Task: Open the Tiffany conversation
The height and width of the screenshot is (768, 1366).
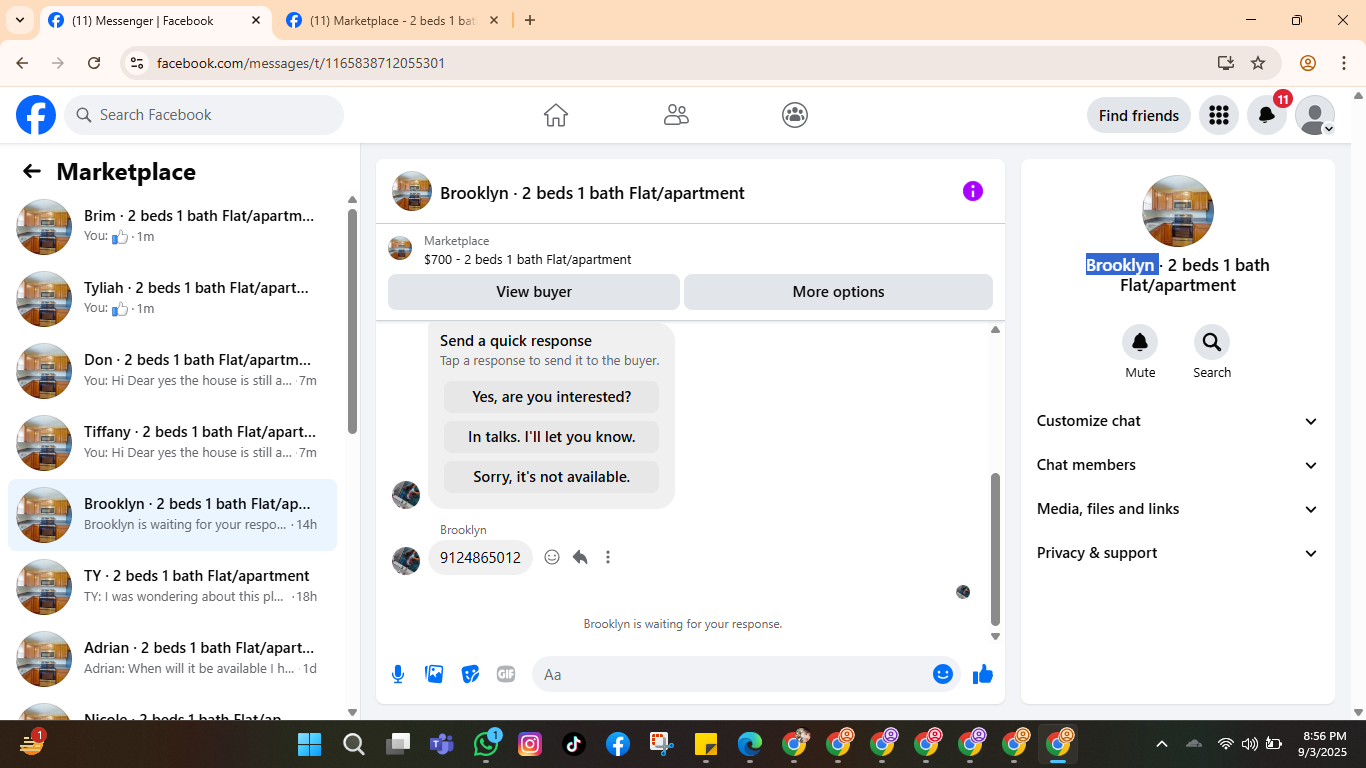Action: pos(172,443)
